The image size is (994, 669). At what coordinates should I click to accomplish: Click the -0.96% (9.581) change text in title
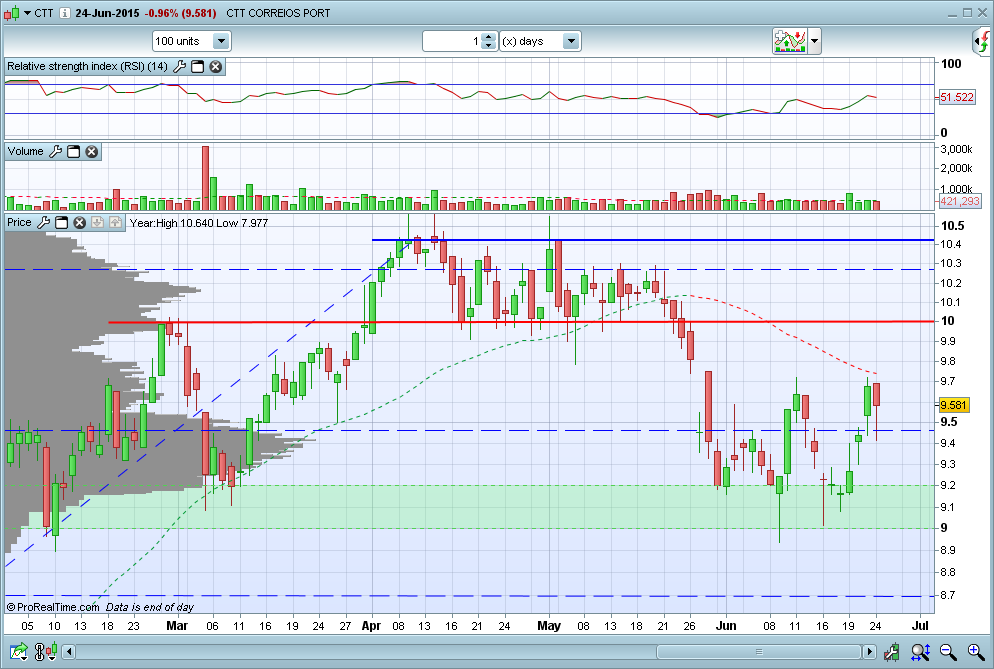180,13
